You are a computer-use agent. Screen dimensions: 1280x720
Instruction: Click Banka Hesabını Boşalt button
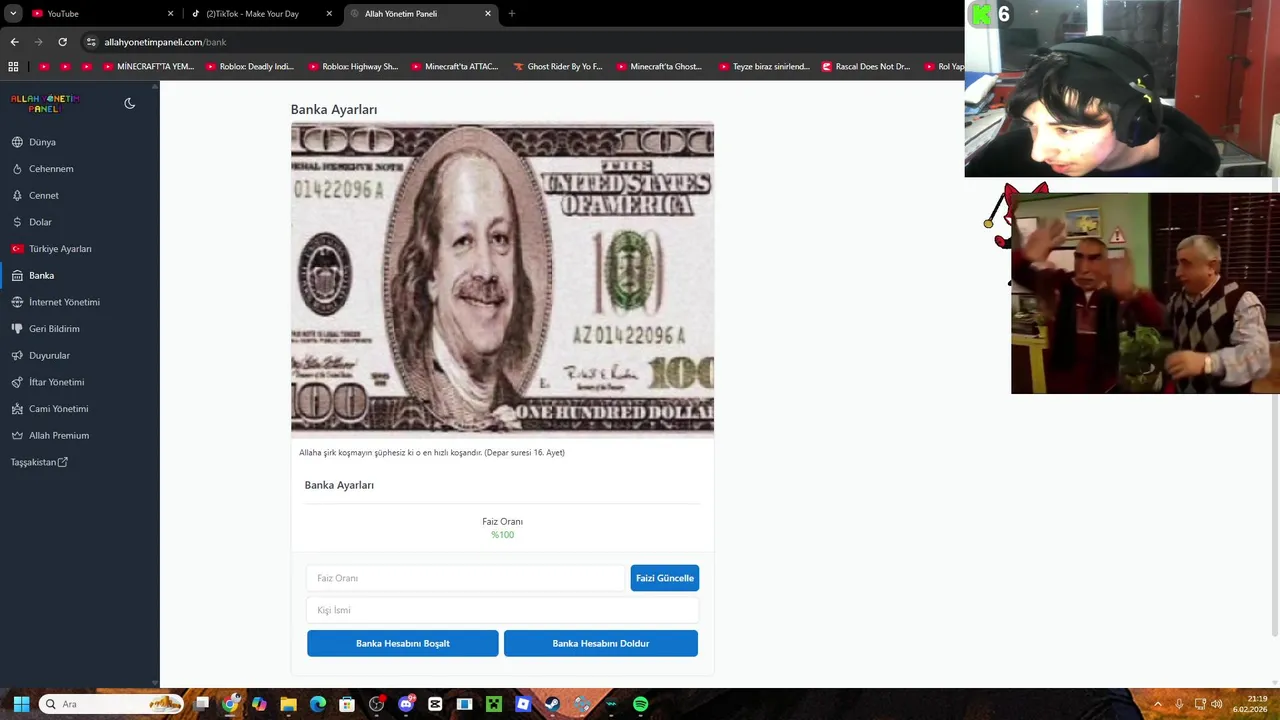pos(403,643)
